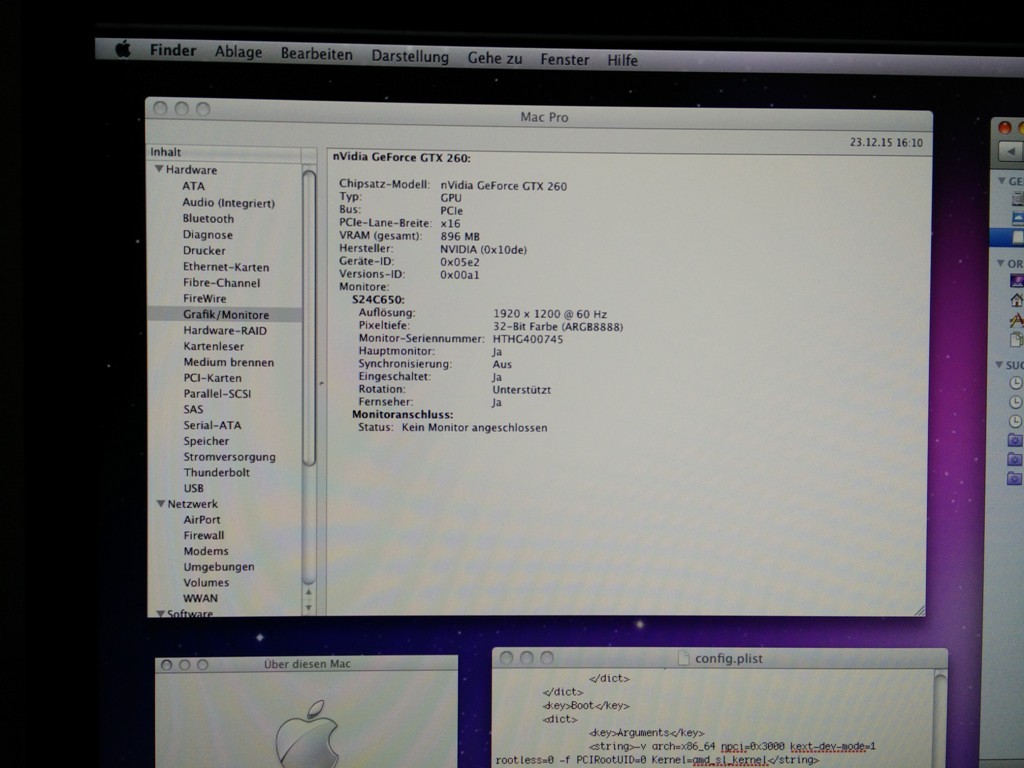Select Hardware-RAID entry
1024x768 pixels.
[x=225, y=330]
